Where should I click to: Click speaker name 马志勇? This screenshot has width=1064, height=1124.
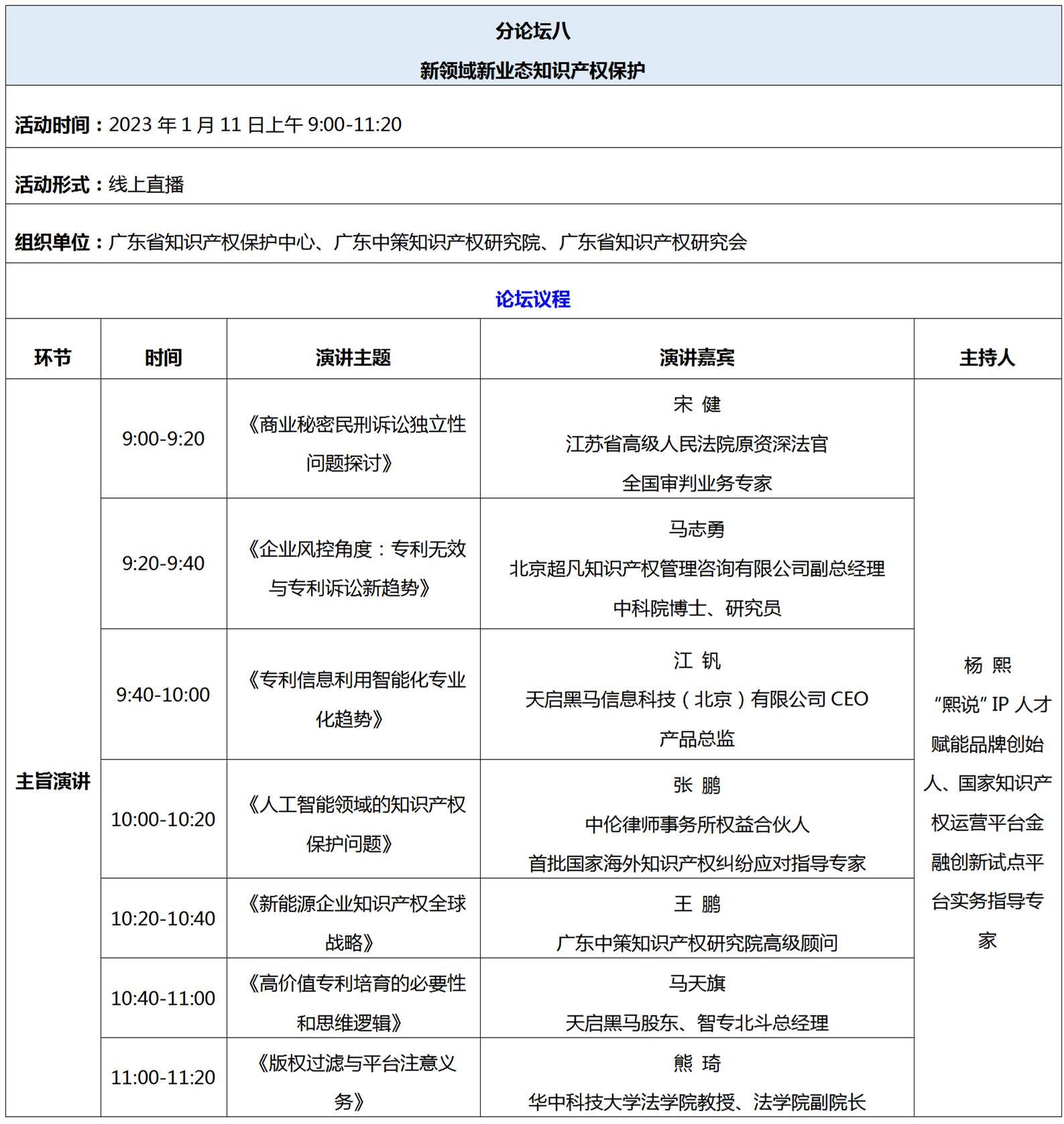(x=697, y=529)
